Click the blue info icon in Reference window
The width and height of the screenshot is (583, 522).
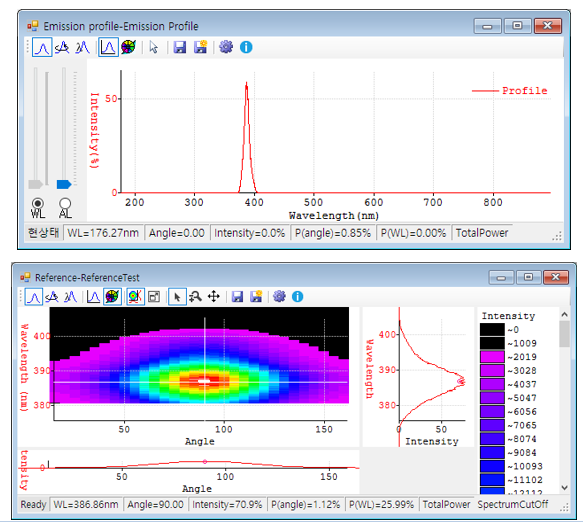tap(297, 297)
